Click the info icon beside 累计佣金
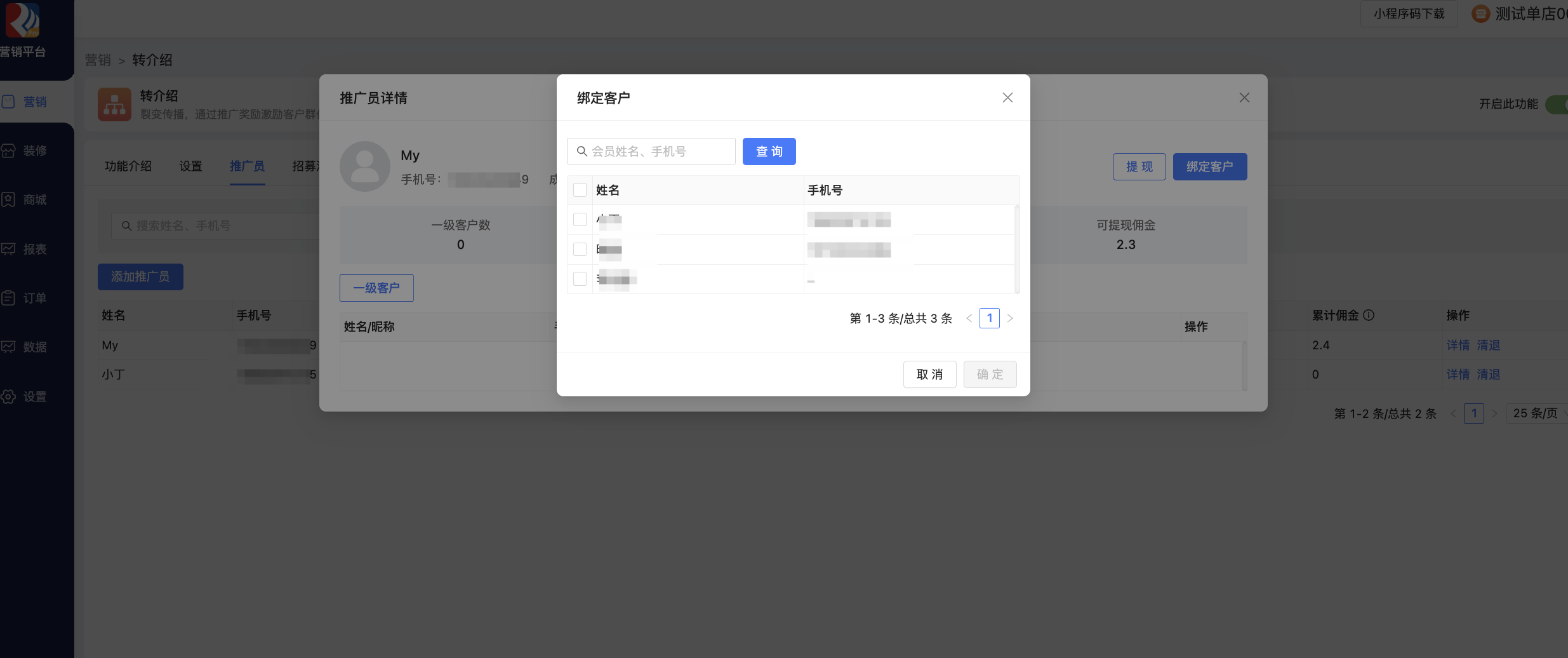This screenshot has width=1568, height=658. click(1369, 315)
